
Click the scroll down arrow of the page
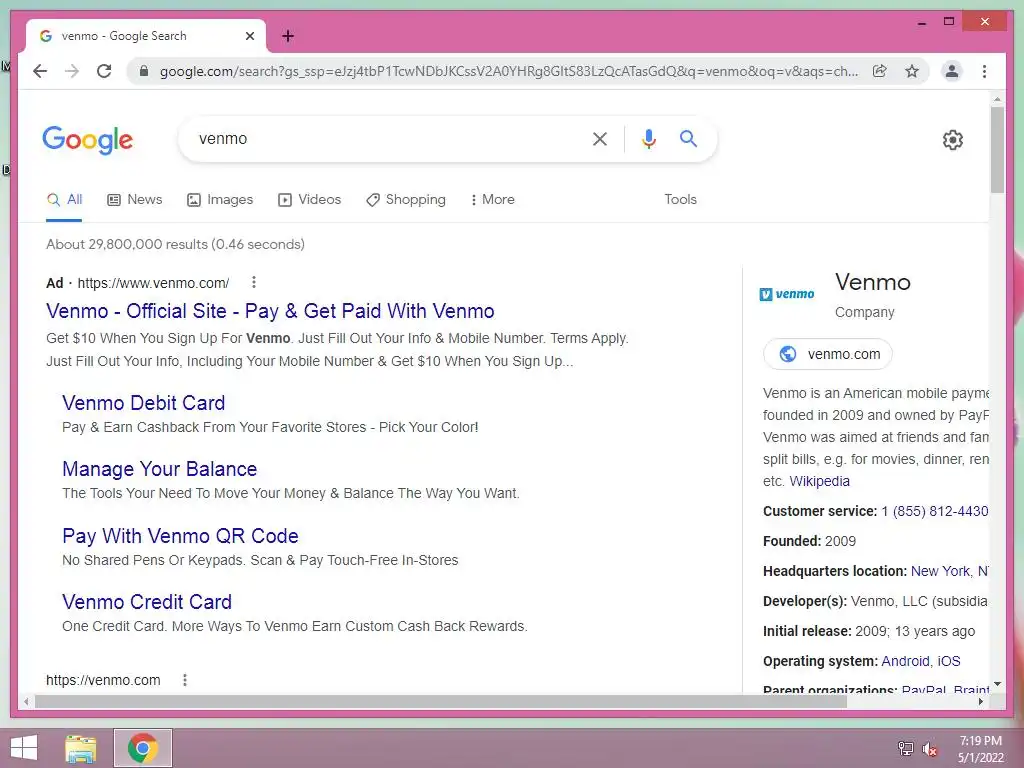tap(997, 684)
